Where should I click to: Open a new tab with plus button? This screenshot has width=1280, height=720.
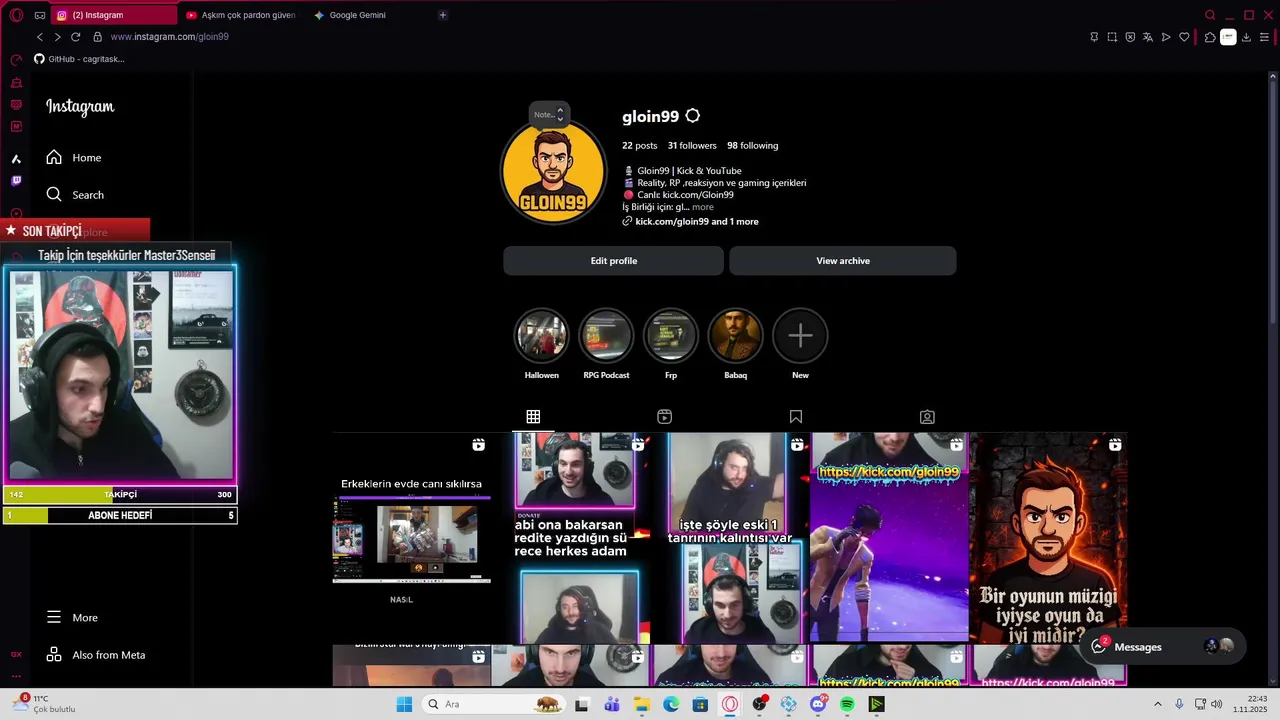443,15
